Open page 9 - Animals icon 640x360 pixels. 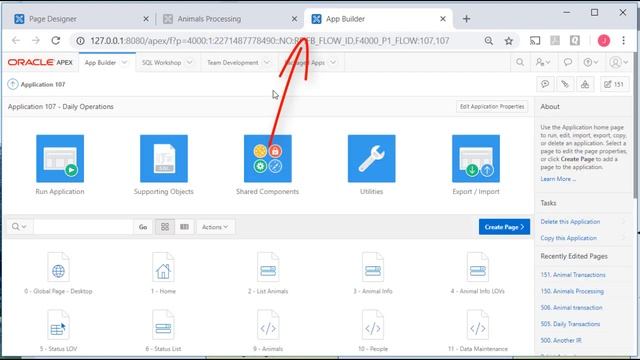click(268, 325)
